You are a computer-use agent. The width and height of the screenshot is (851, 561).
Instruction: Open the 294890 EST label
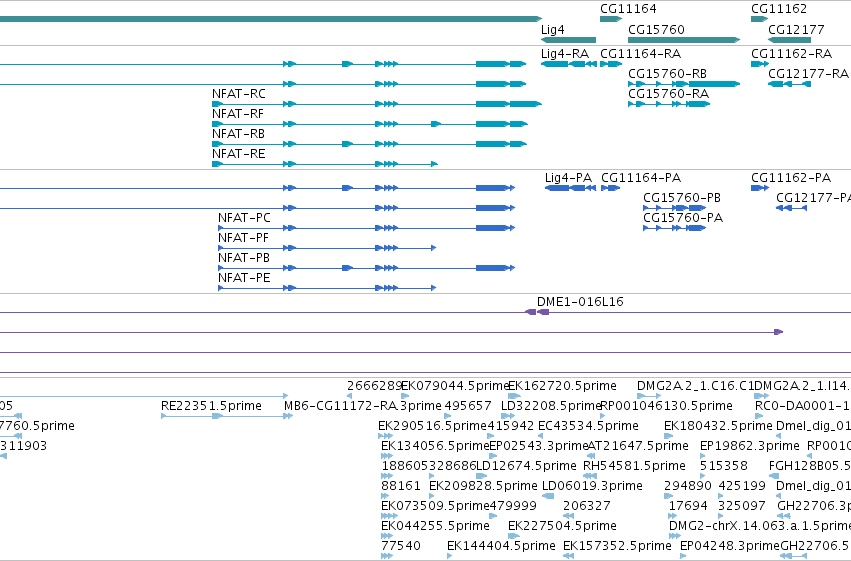(688, 486)
